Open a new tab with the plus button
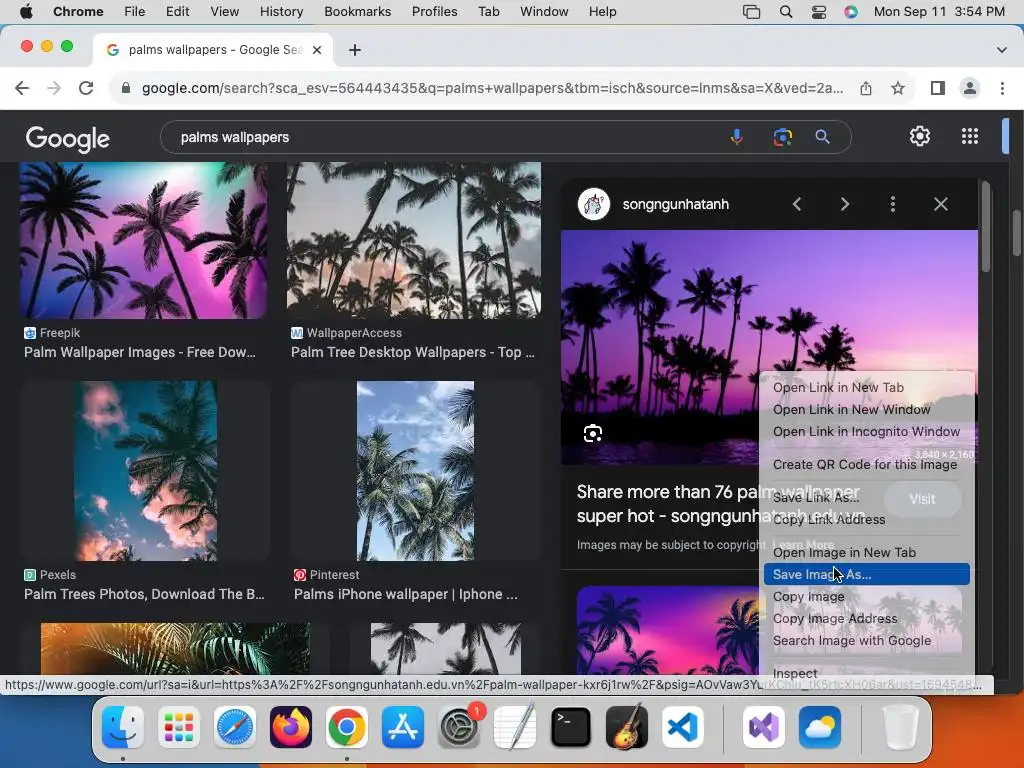The image size is (1024, 768). pyautogui.click(x=355, y=50)
